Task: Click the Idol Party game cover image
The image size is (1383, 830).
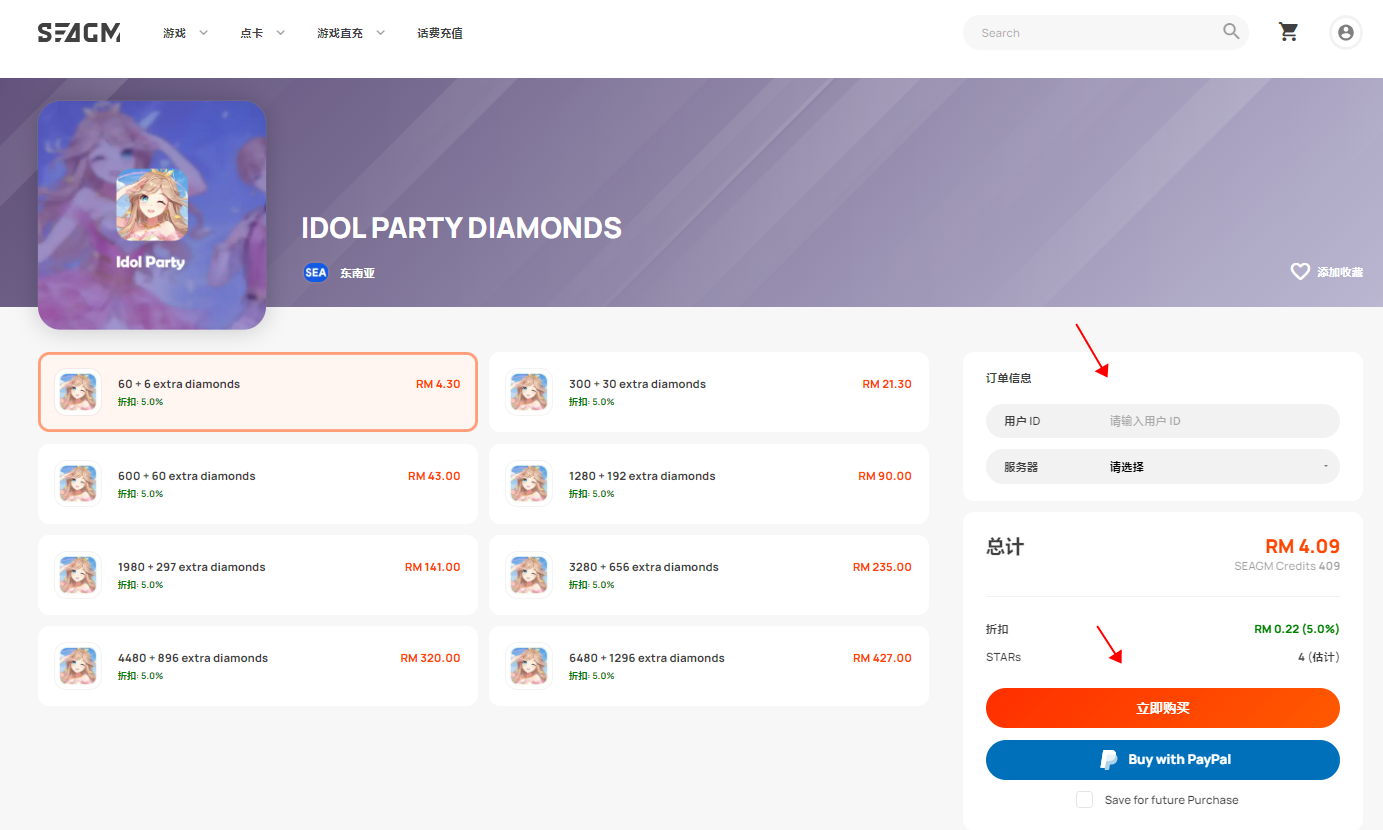Action: coord(152,215)
